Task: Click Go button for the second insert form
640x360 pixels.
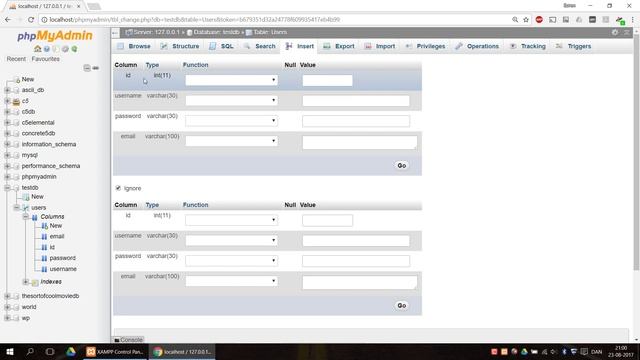Action: [402, 306]
